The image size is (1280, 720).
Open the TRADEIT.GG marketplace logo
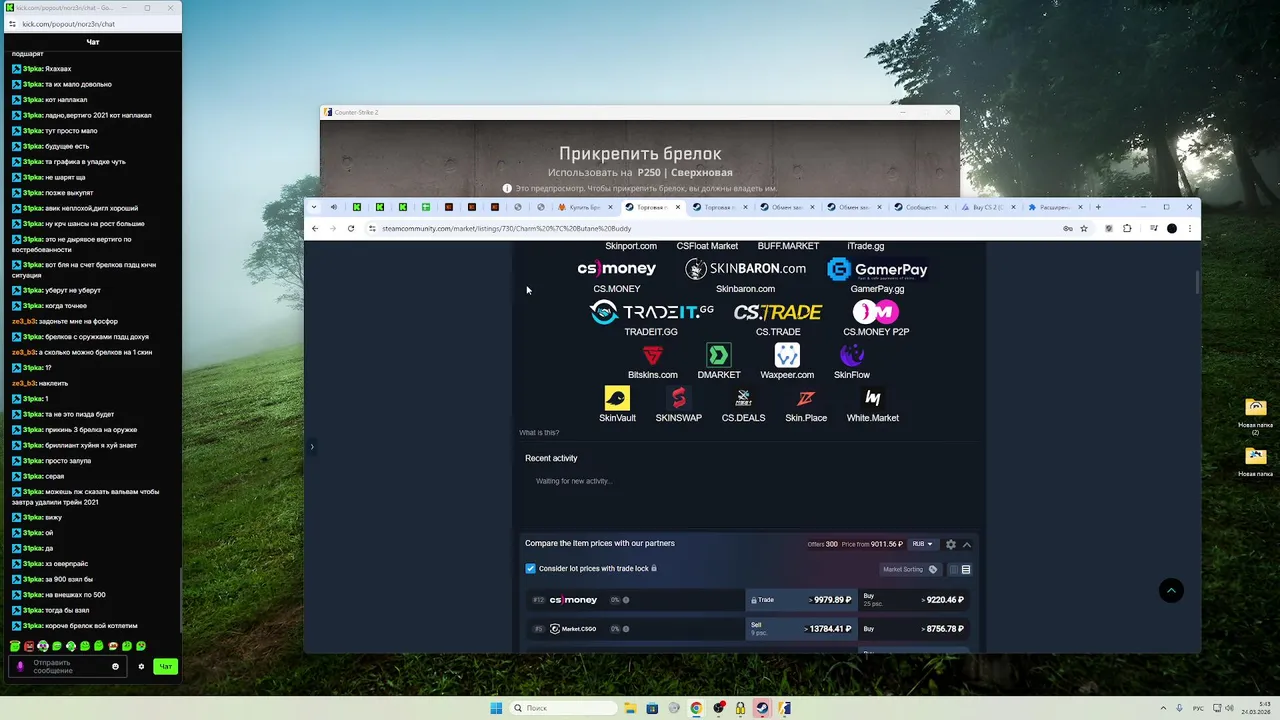point(651,313)
